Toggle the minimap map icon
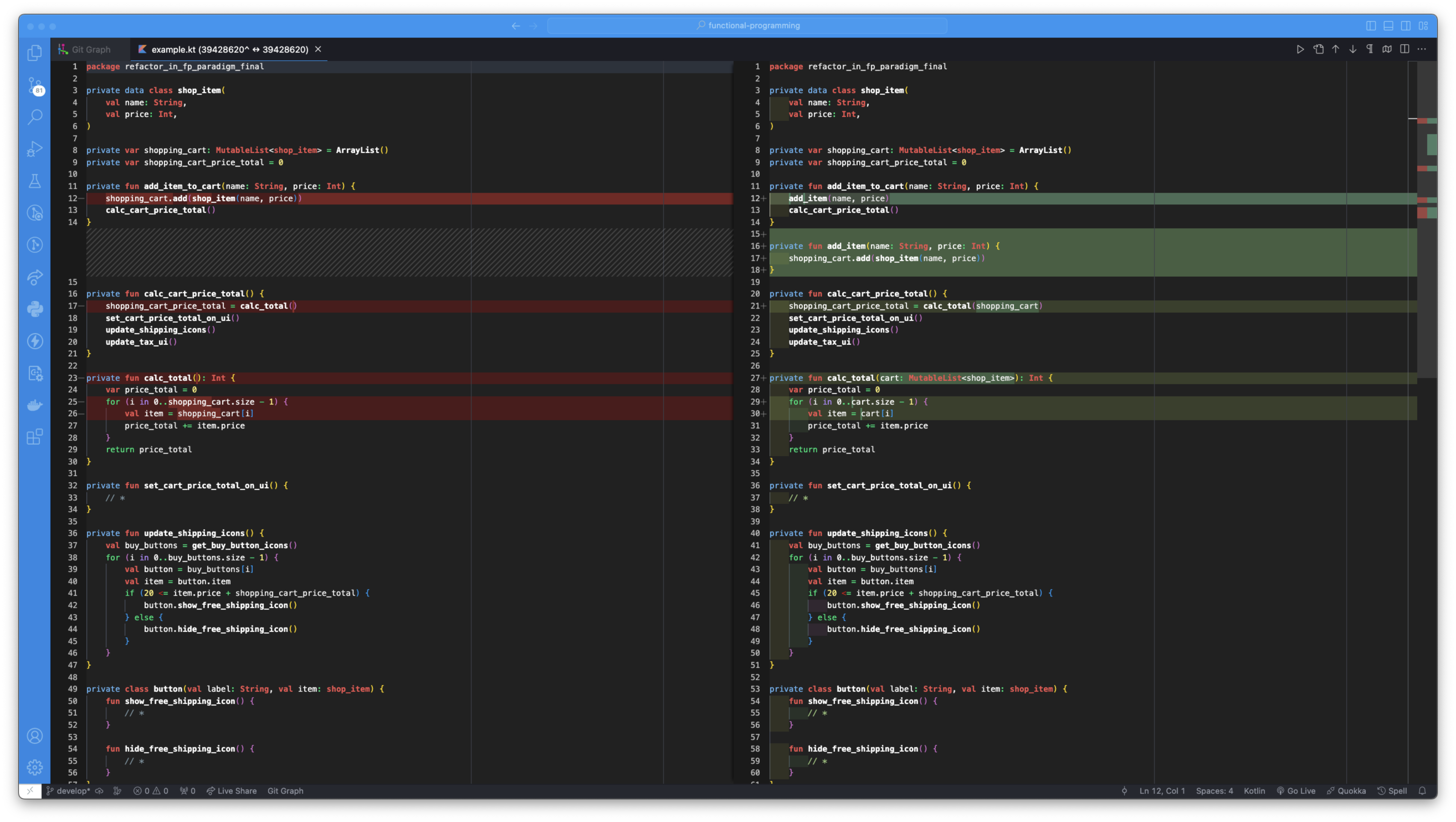 coord(1387,49)
